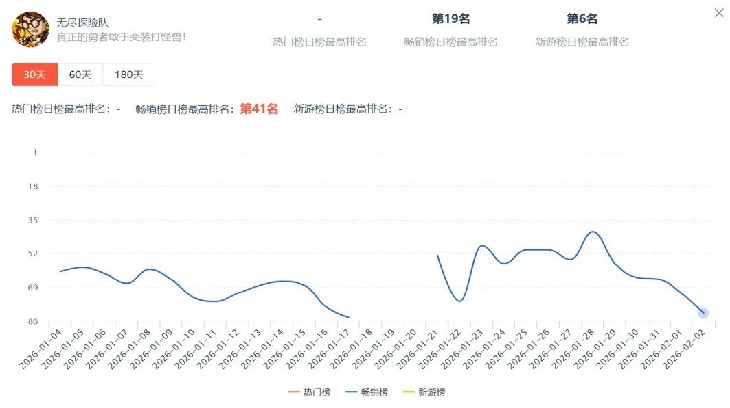730x408 pixels.
Task: Close the ranking chart popup
Action: [718, 13]
